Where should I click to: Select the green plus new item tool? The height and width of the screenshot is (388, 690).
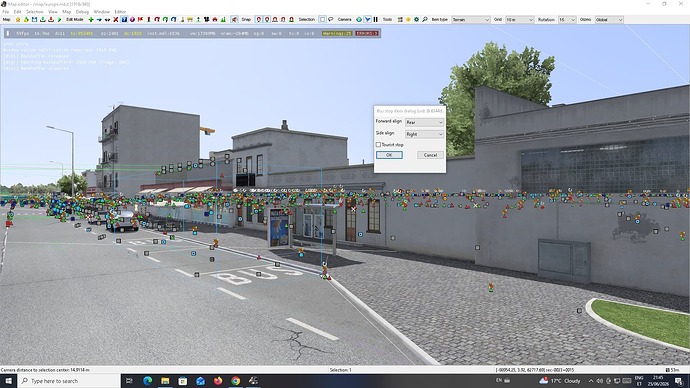tap(91, 19)
